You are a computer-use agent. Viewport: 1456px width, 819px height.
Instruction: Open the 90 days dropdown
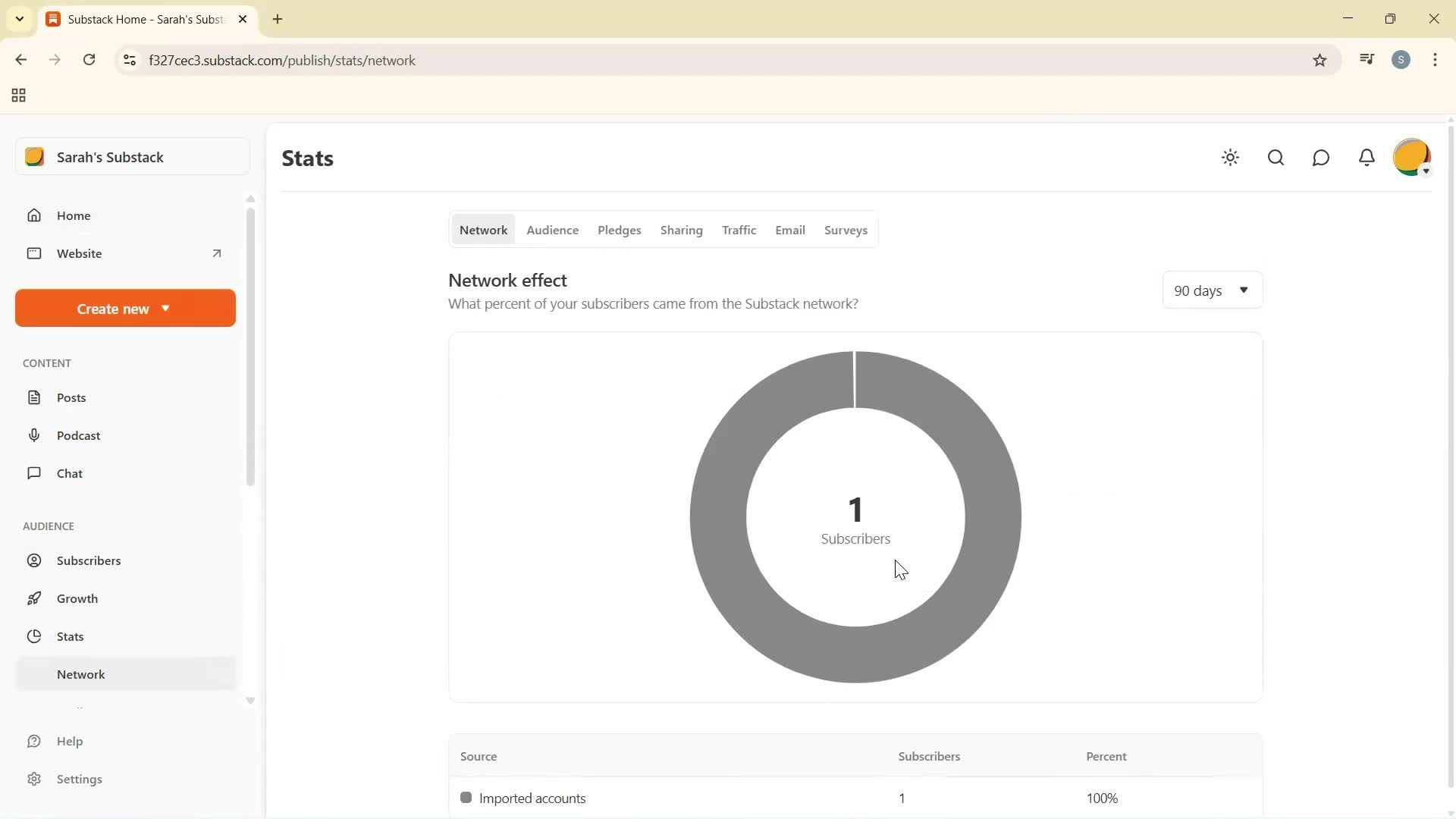[x=1211, y=290]
